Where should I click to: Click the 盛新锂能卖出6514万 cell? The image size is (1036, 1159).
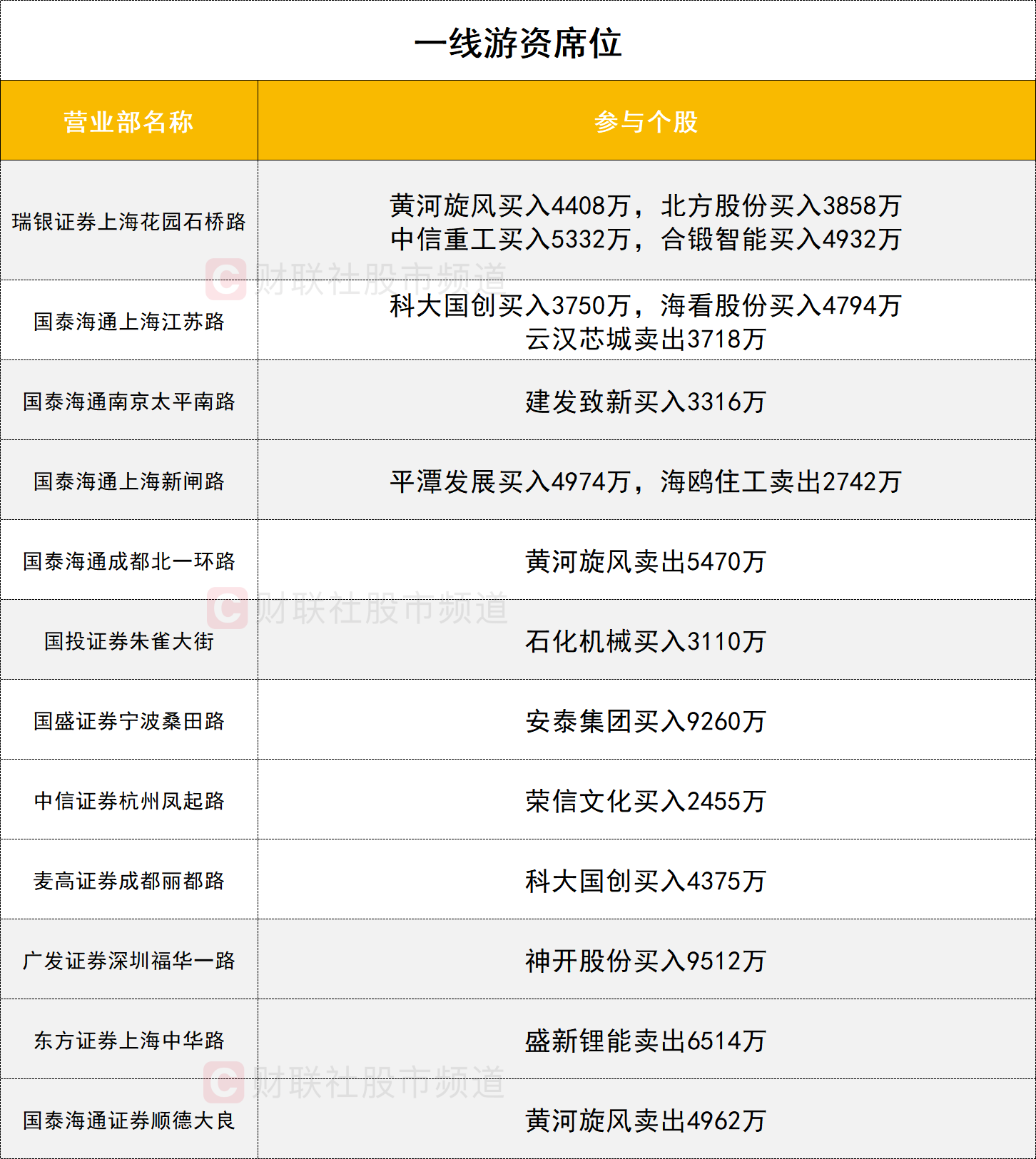pyautogui.click(x=646, y=1041)
